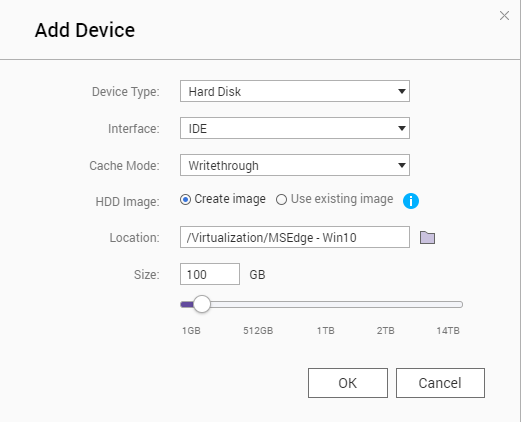Screen dimensions: 521x422
Task: Open the folder browser for Location
Action: [x=427, y=237]
